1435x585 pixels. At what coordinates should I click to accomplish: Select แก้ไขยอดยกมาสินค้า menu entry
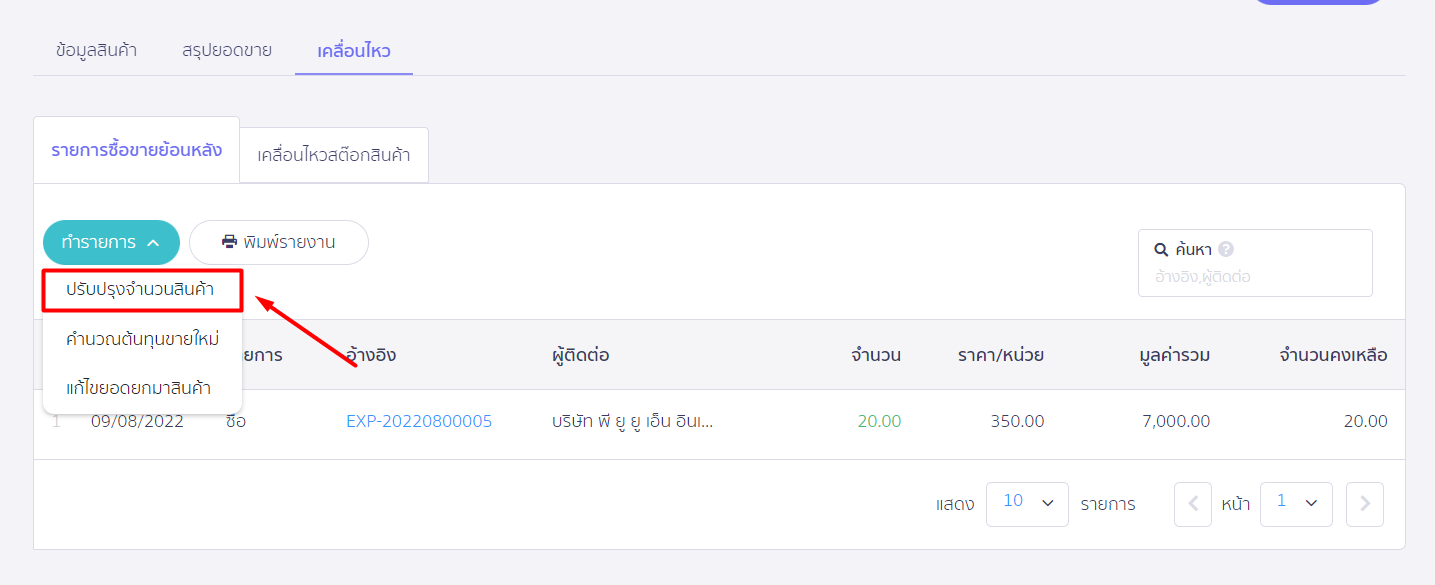(x=141, y=385)
